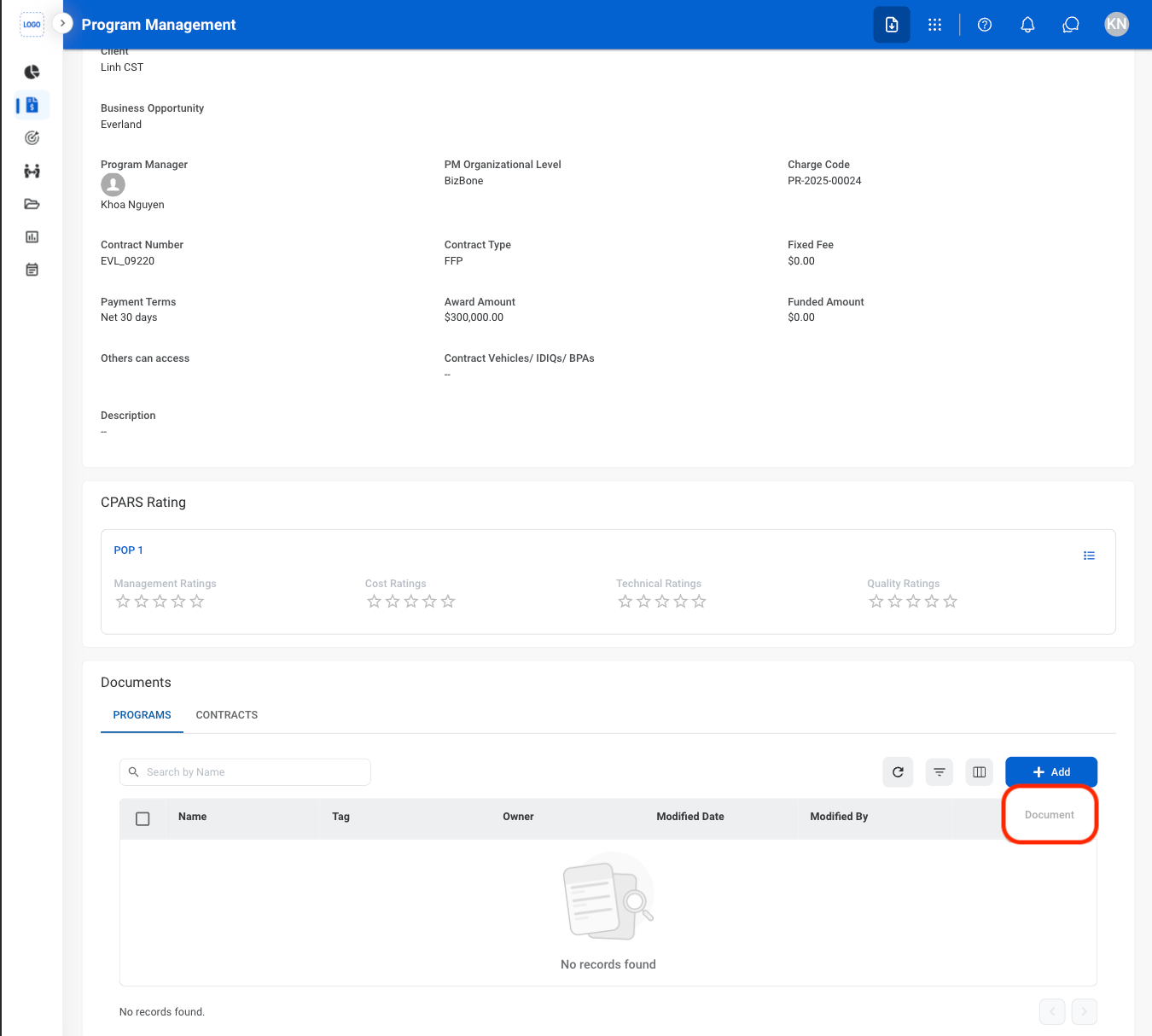This screenshot has width=1152, height=1036.
Task: Focus the Search by Name field
Action: tap(245, 772)
